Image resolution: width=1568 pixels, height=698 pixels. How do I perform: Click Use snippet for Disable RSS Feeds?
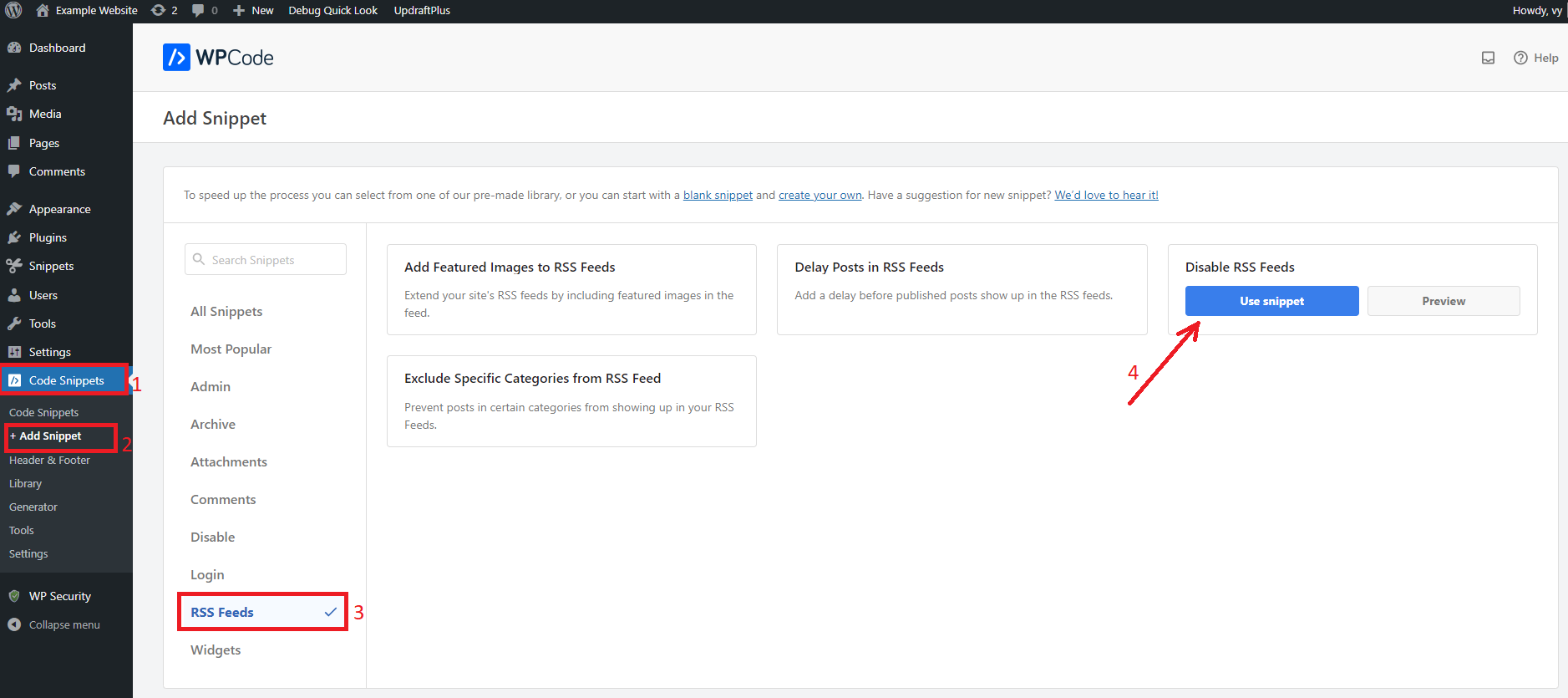point(1271,301)
